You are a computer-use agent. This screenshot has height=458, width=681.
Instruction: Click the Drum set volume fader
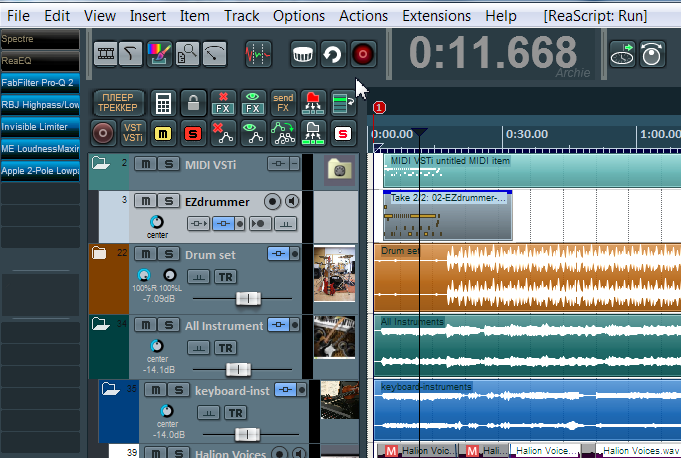point(248,298)
